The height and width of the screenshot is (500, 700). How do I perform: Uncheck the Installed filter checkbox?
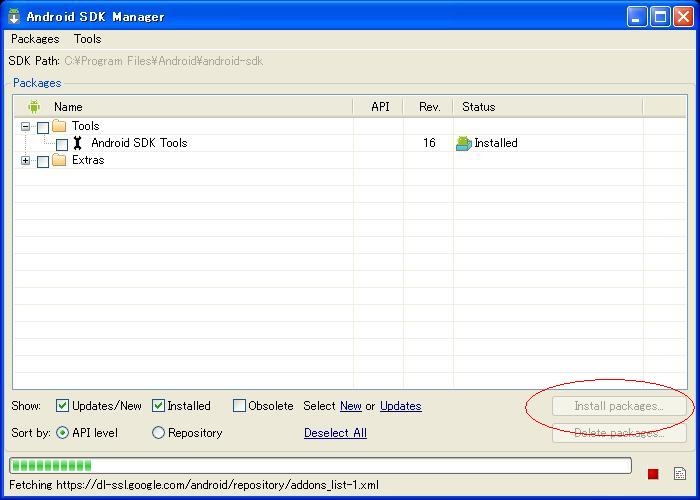pos(158,405)
